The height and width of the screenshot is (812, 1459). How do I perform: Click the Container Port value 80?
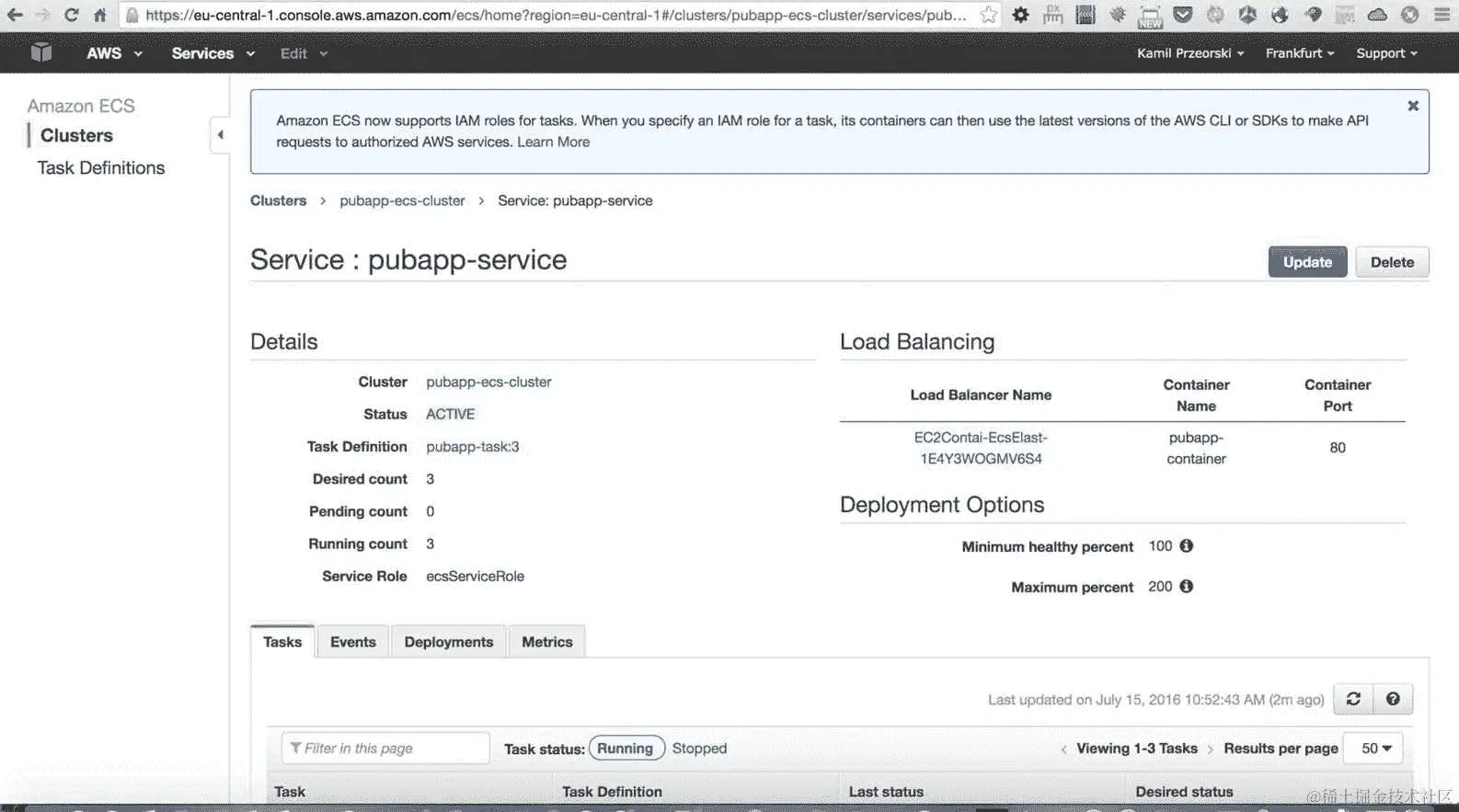(x=1338, y=448)
